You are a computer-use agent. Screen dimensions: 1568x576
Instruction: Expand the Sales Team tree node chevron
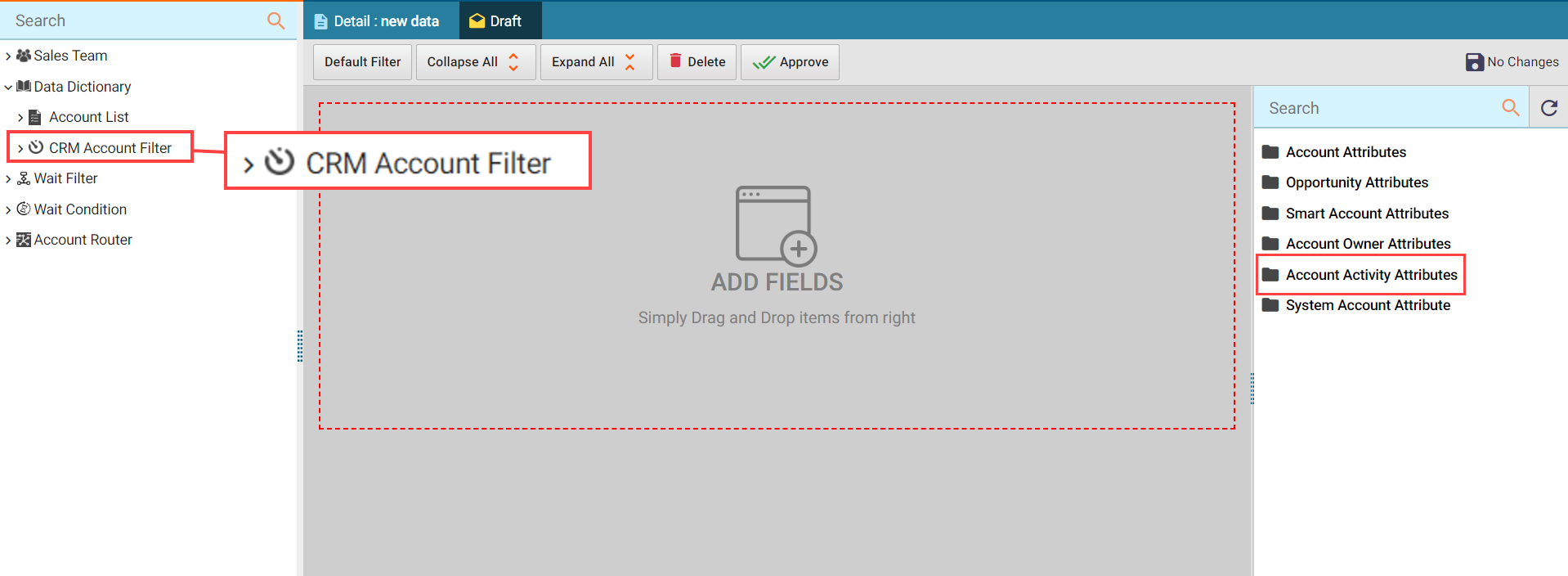(8, 56)
